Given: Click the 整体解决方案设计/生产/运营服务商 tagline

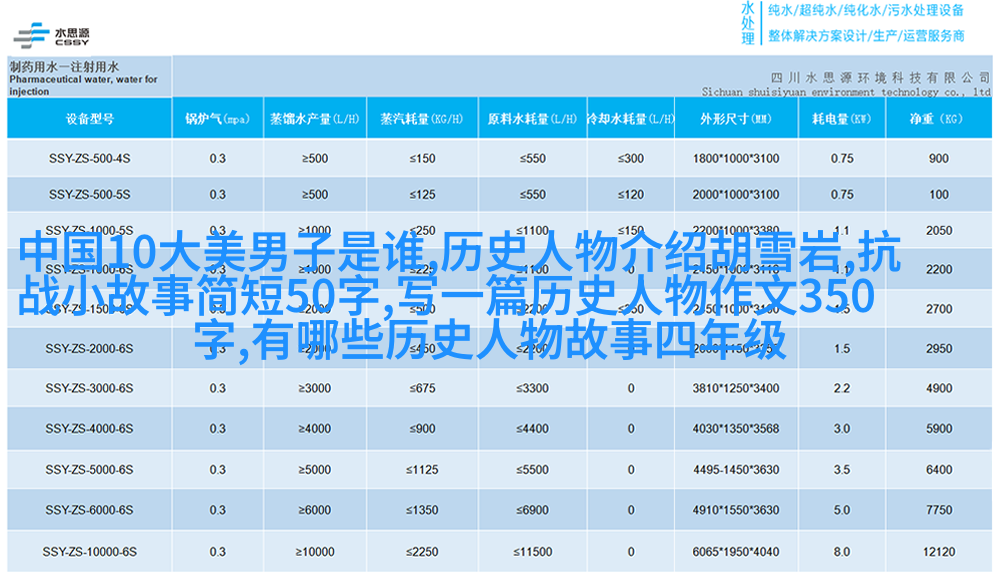Looking at the screenshot, I should [x=866, y=36].
